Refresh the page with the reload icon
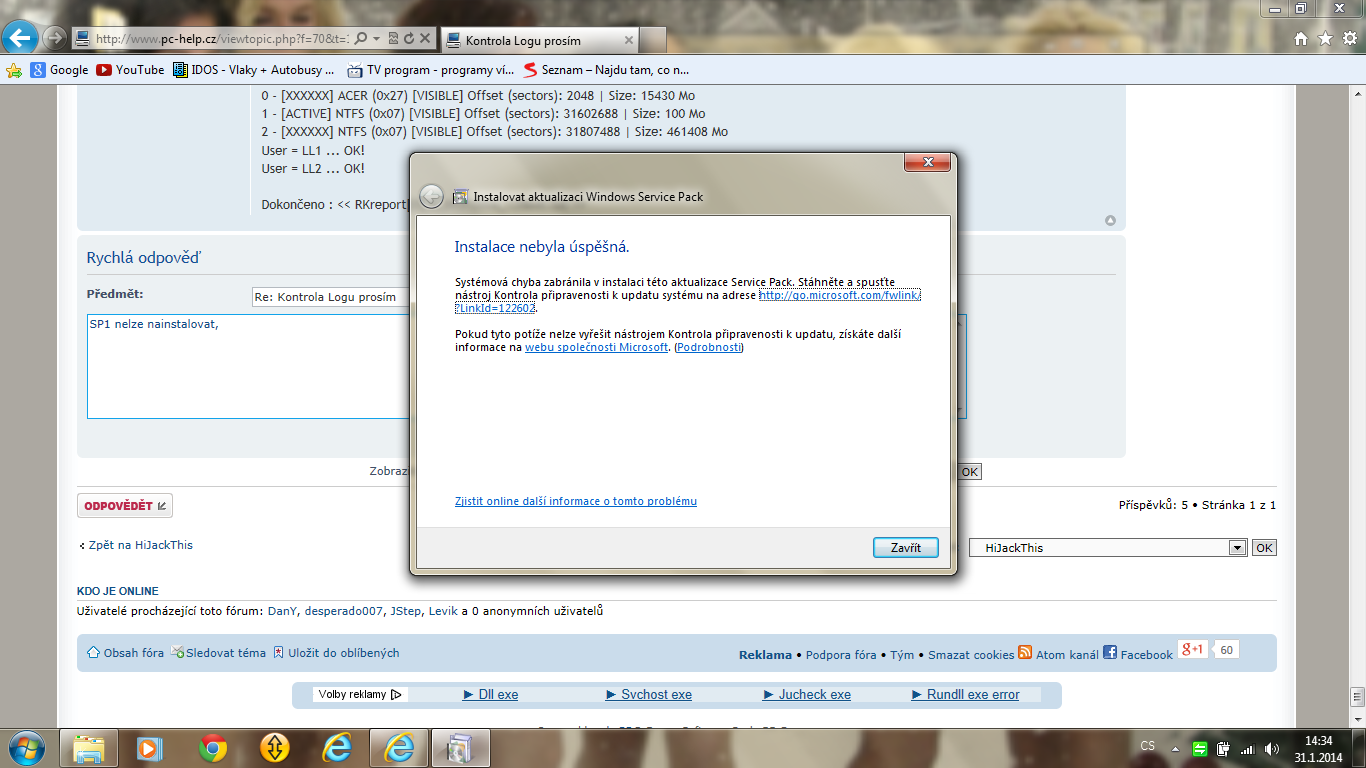This screenshot has width=1366, height=768. click(409, 39)
